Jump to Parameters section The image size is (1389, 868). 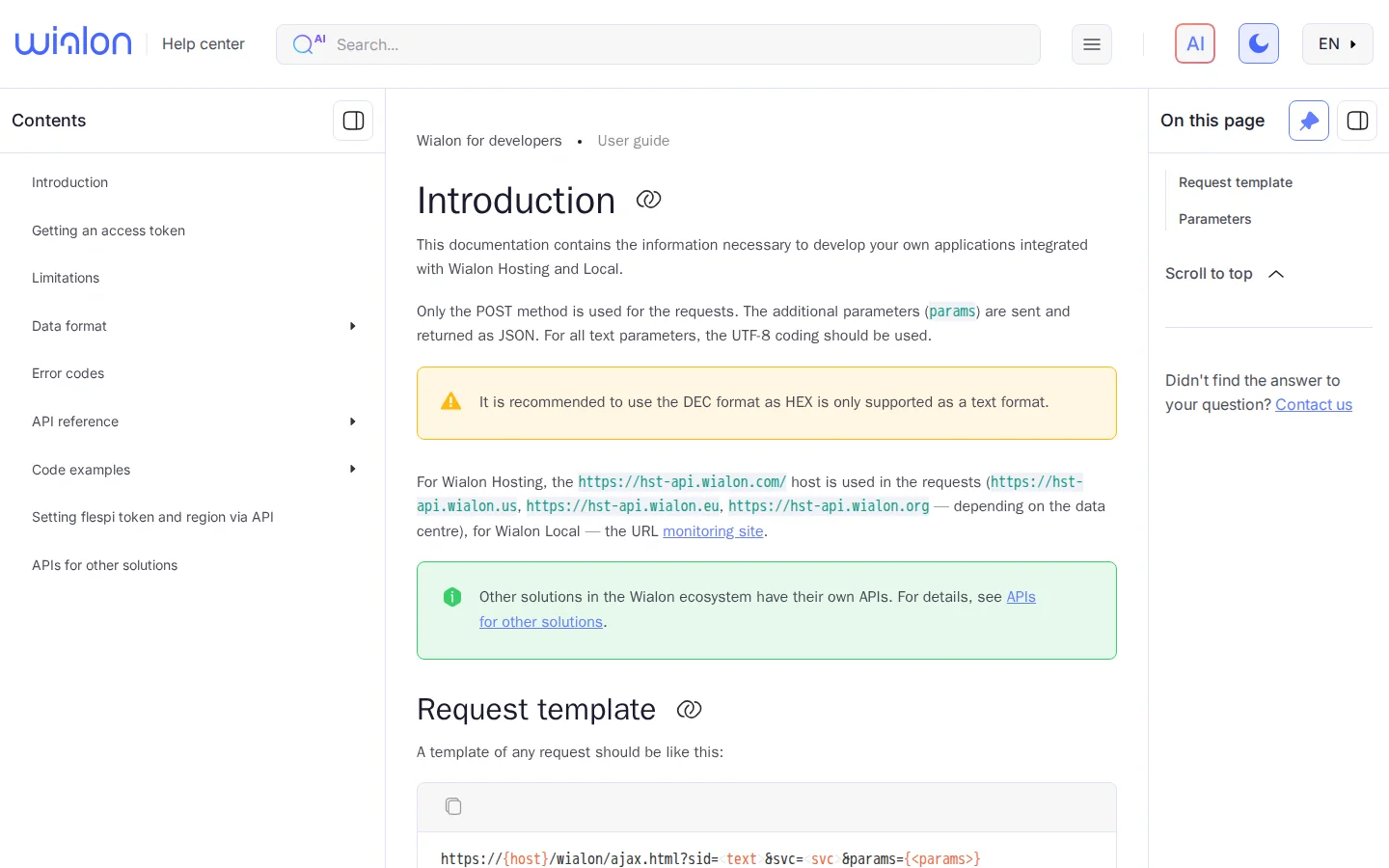(1214, 219)
